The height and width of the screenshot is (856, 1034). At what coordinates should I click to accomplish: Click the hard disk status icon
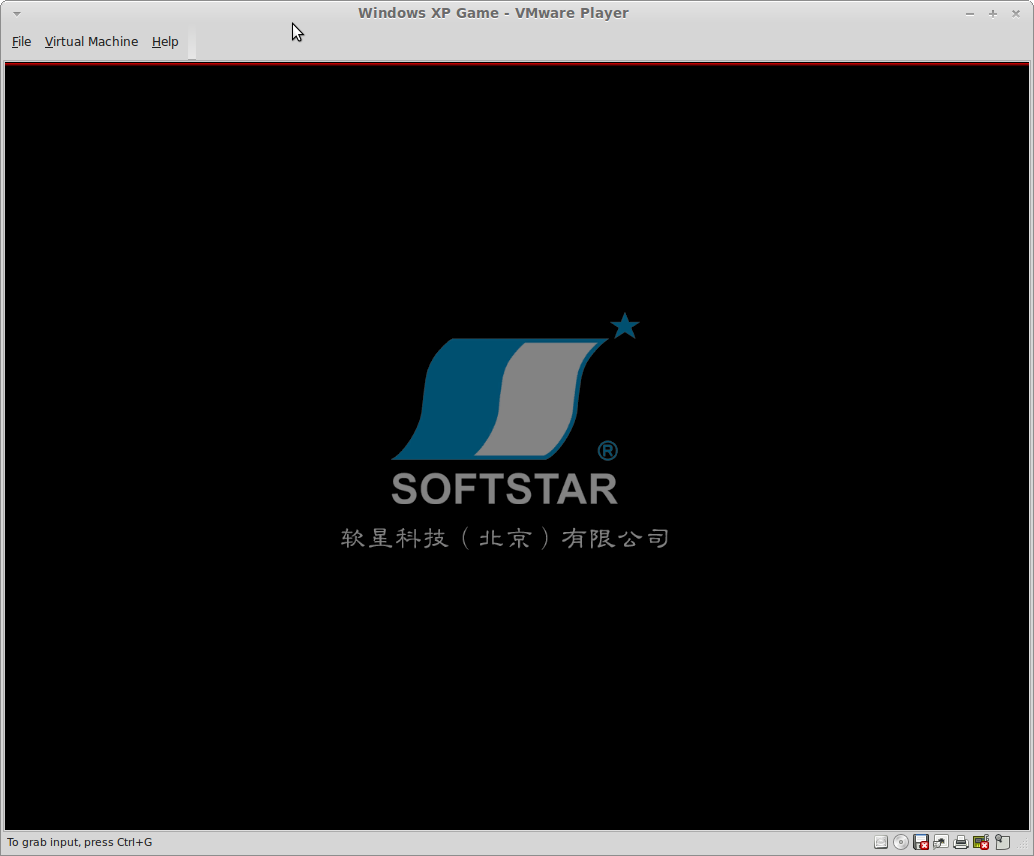[x=880, y=842]
